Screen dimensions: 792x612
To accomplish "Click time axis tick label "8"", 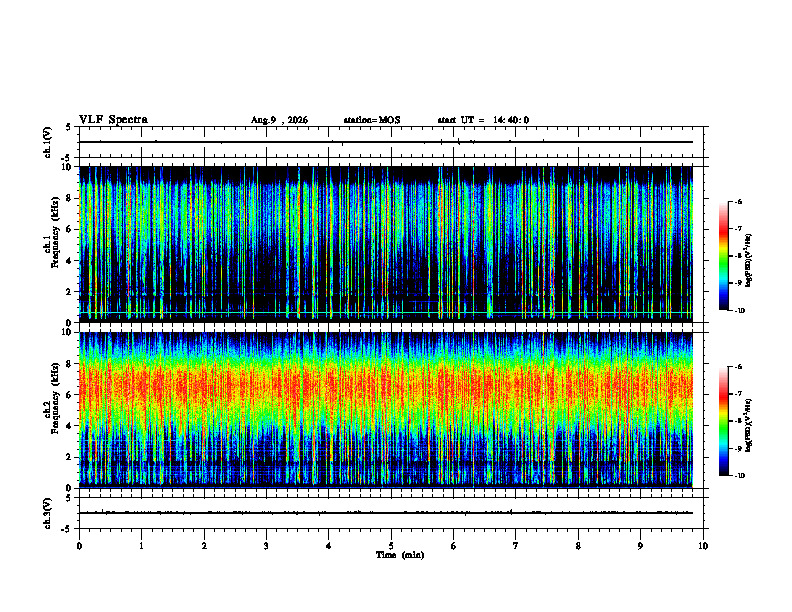I will coord(578,546).
